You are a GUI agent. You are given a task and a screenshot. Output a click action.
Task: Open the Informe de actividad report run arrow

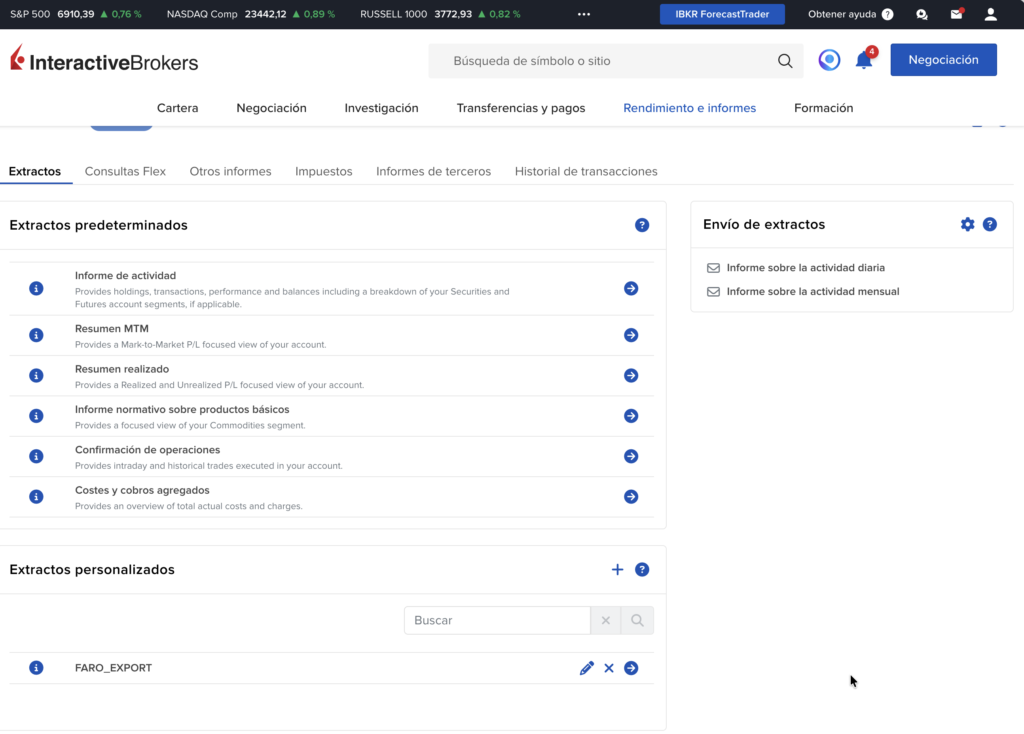click(x=631, y=288)
